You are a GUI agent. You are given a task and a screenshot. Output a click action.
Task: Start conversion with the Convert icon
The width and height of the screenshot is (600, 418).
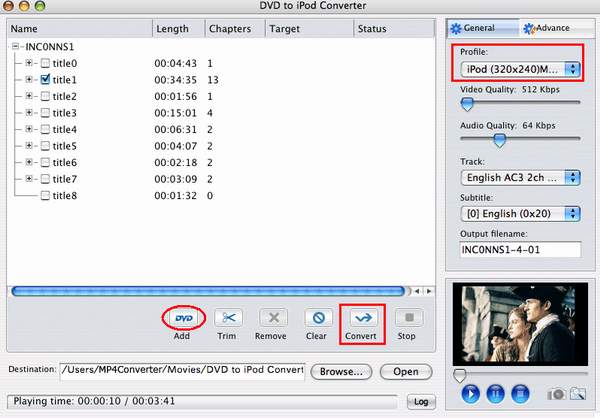pyautogui.click(x=363, y=318)
